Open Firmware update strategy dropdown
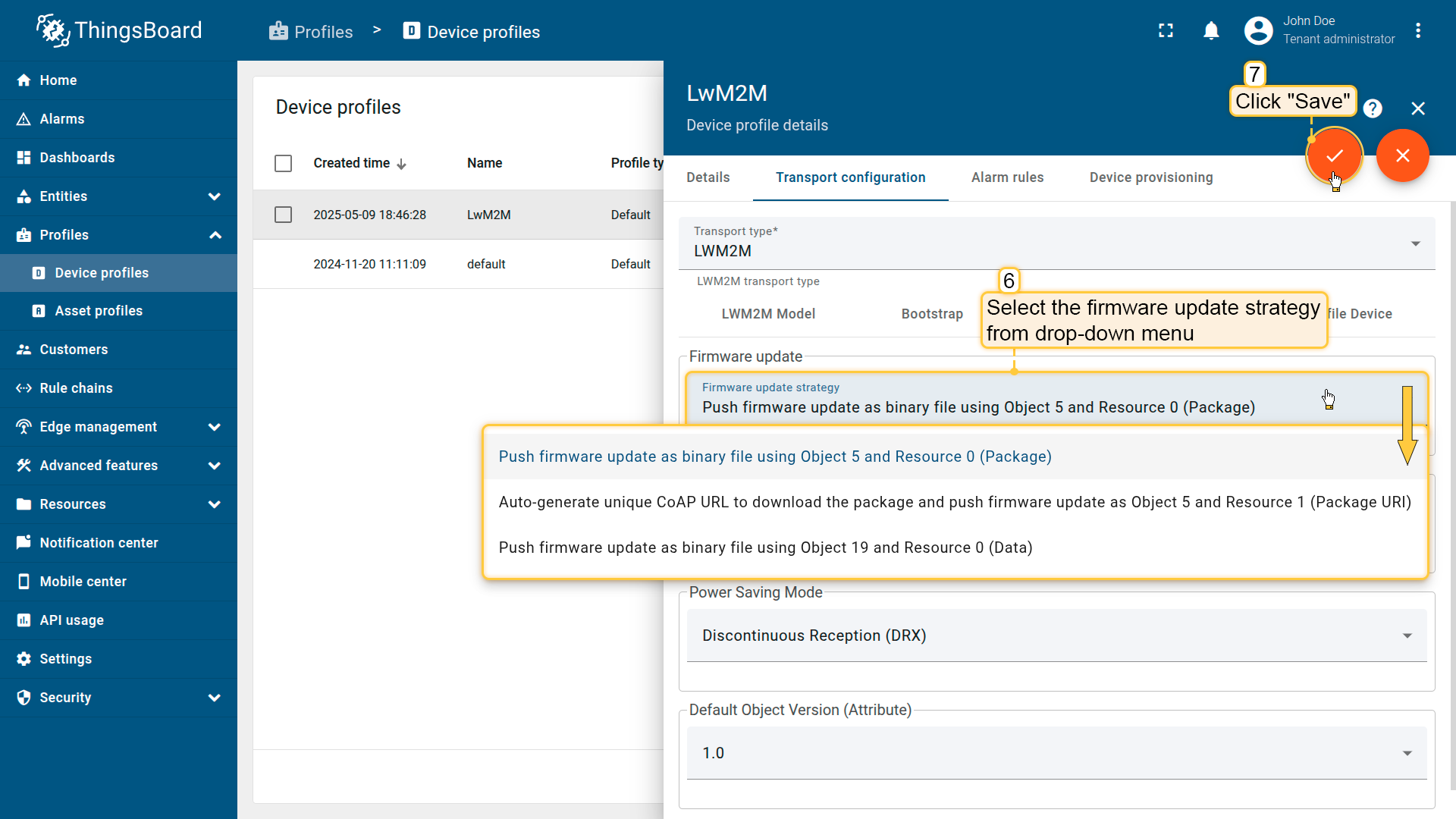1456x819 pixels. [1057, 399]
